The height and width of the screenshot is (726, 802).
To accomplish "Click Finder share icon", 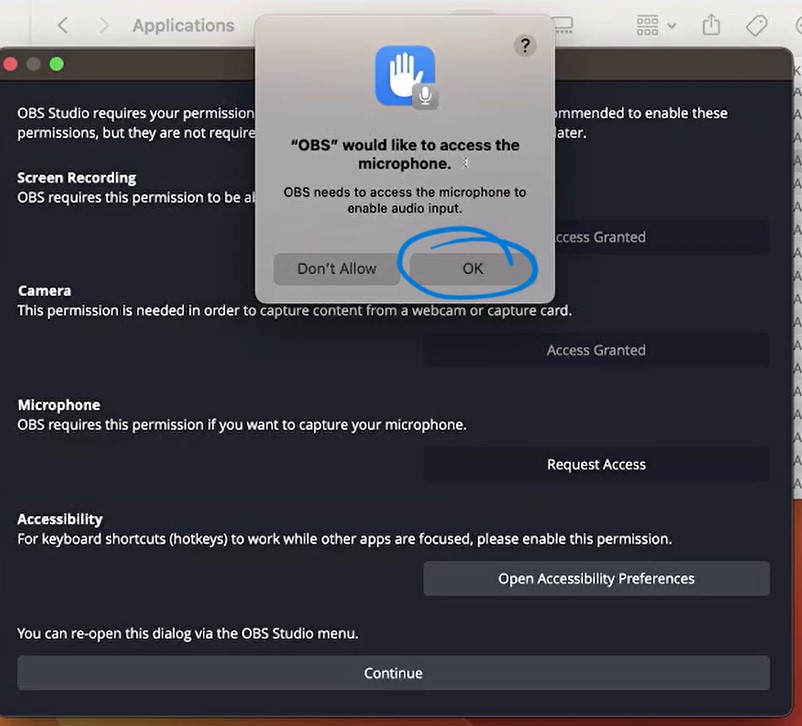I will coord(711,25).
